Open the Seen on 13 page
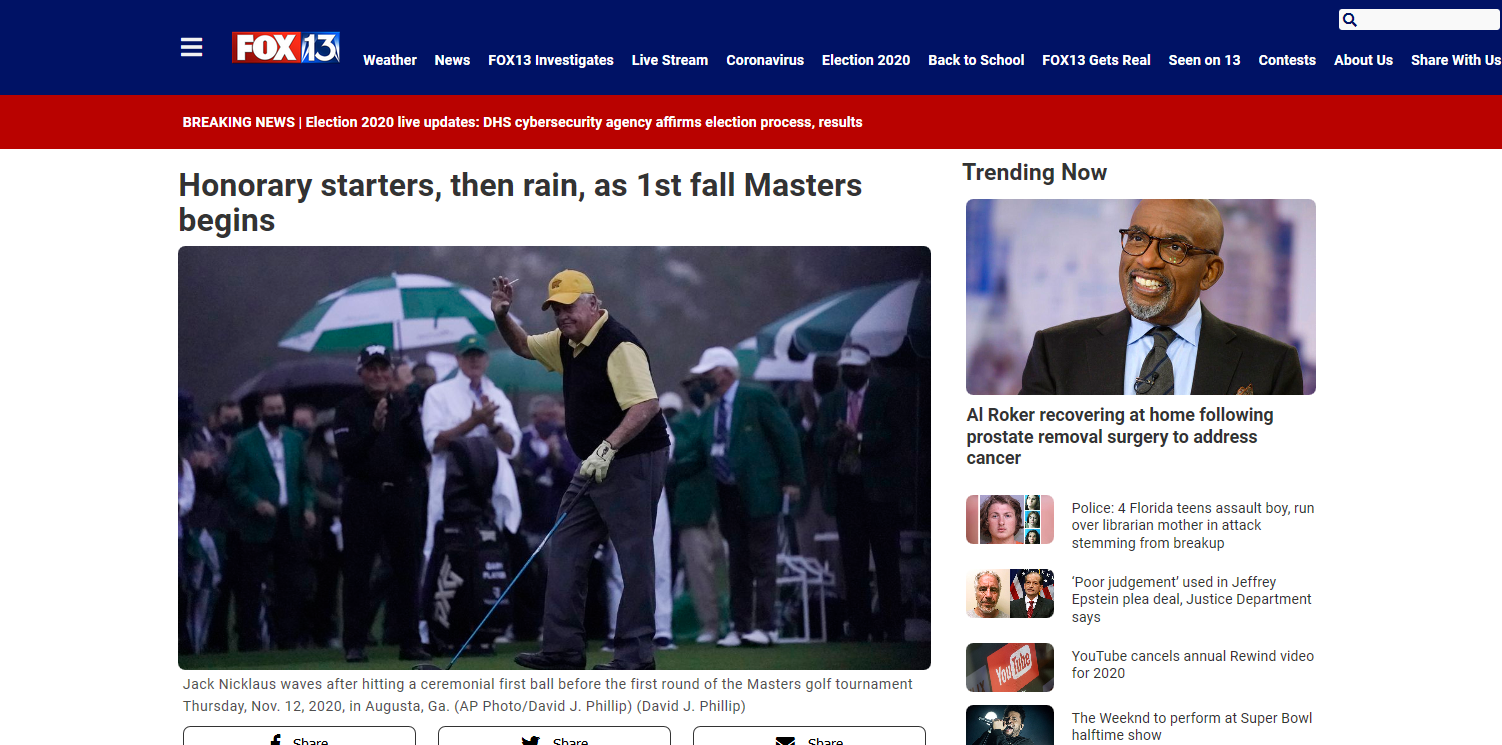This screenshot has height=745, width=1502. pos(1204,60)
